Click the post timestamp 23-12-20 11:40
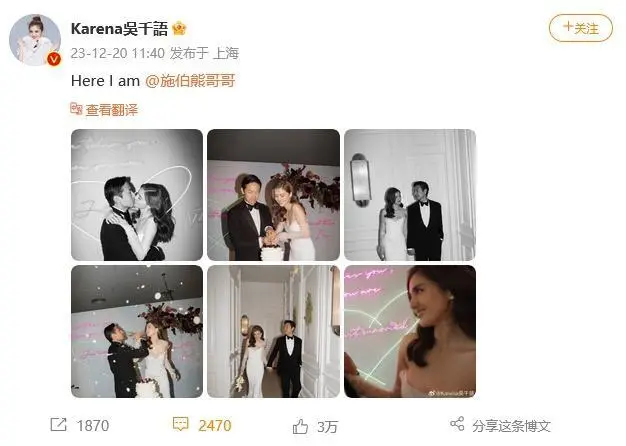The height and width of the screenshot is (446, 626). tap(118, 53)
